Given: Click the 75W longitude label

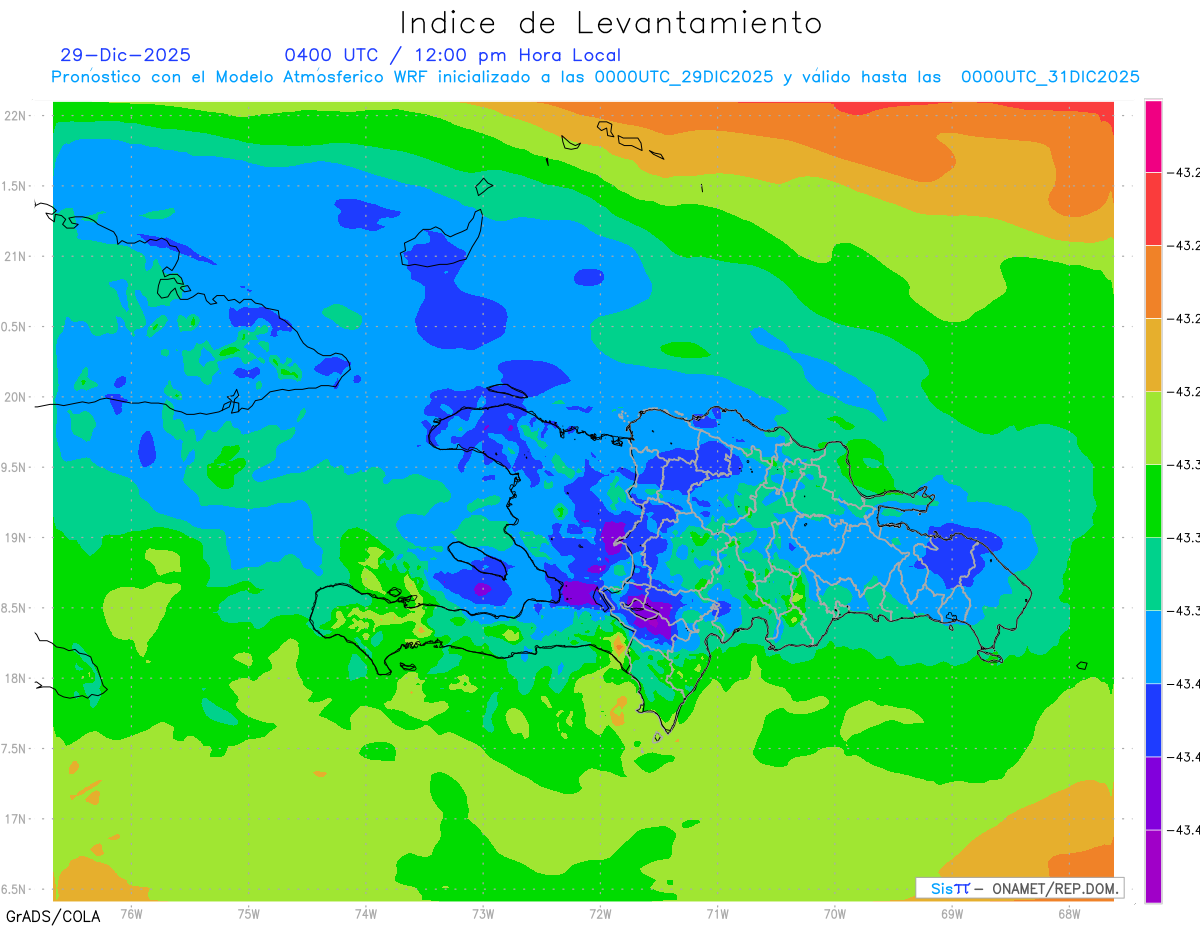Looking at the screenshot, I should click(x=249, y=913).
